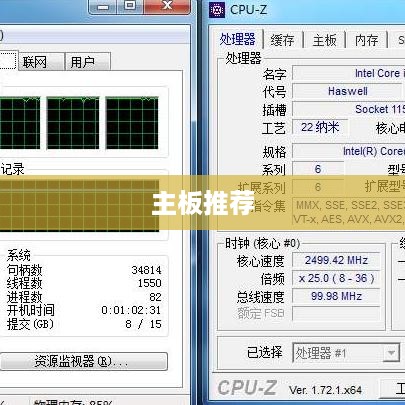
Task: Click the 扩展系列 value 6 field
Action: coord(318,187)
